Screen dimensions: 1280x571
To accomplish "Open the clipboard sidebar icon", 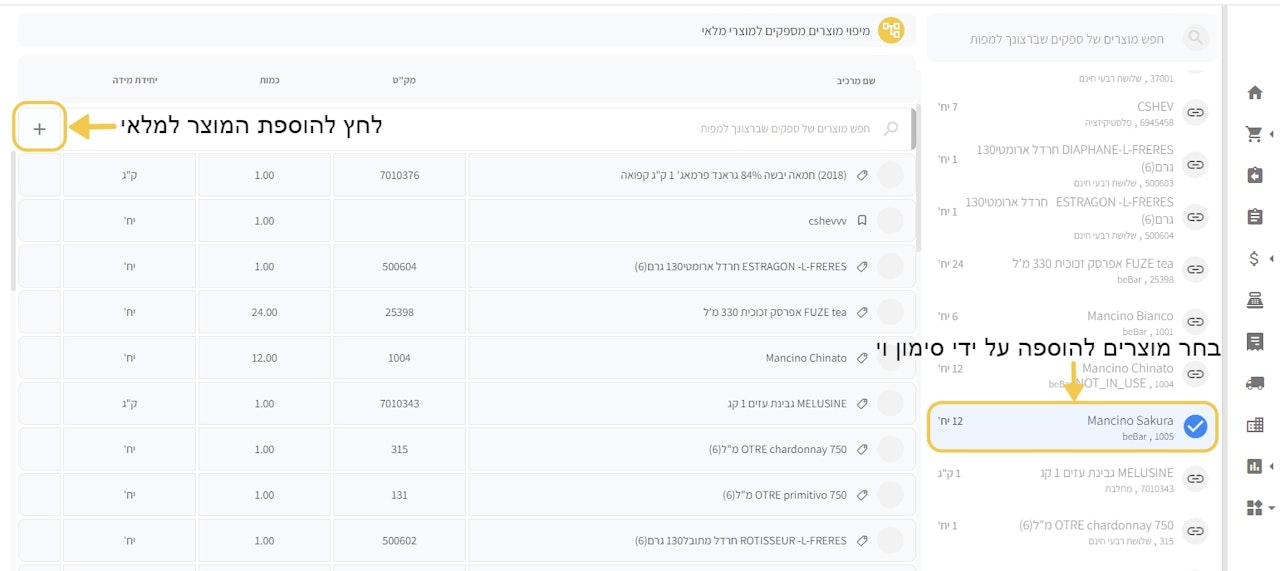I will click(x=1255, y=217).
